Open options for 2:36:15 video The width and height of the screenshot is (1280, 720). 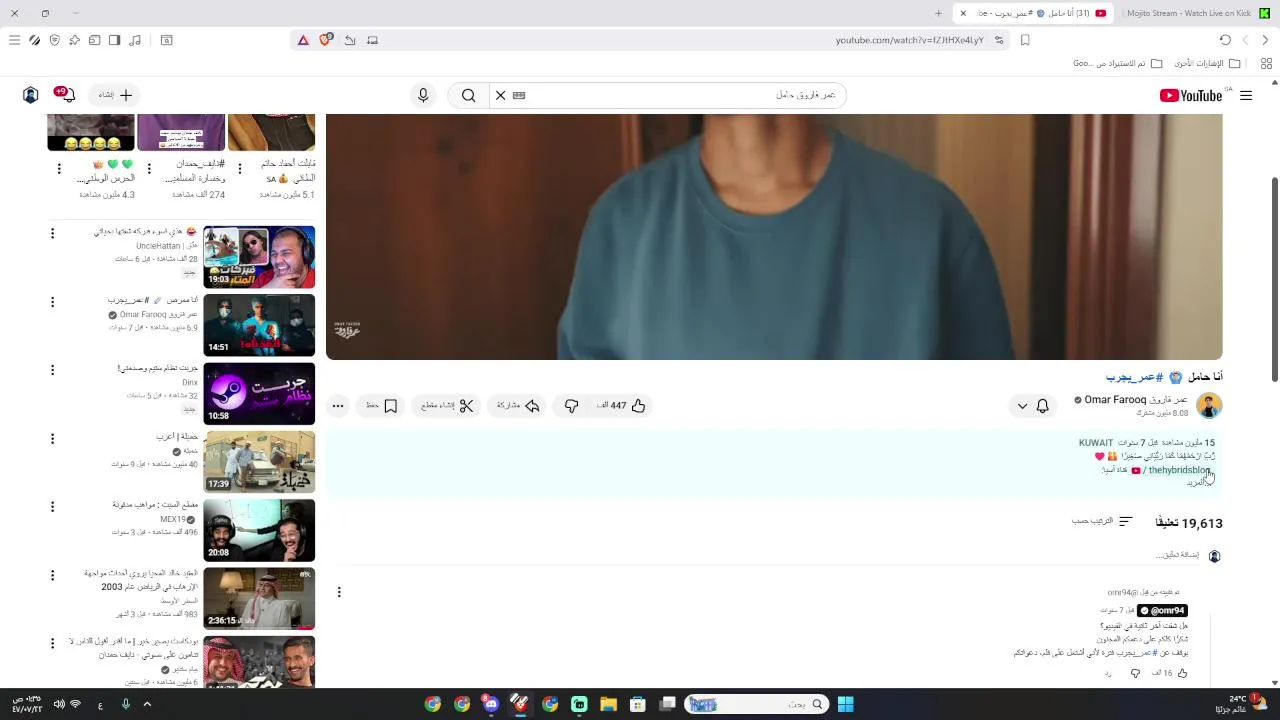(x=53, y=575)
